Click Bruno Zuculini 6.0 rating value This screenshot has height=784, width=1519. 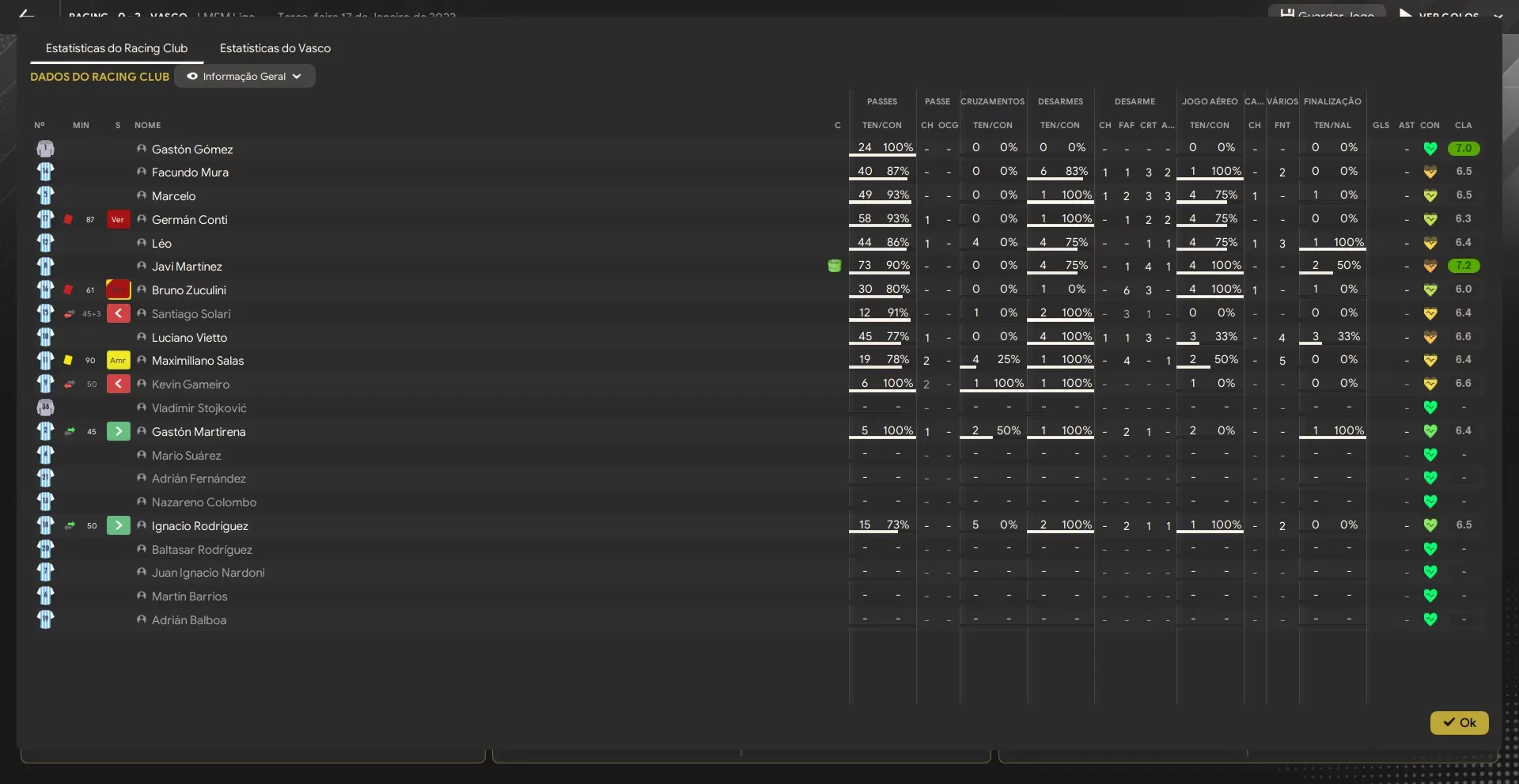1463,290
